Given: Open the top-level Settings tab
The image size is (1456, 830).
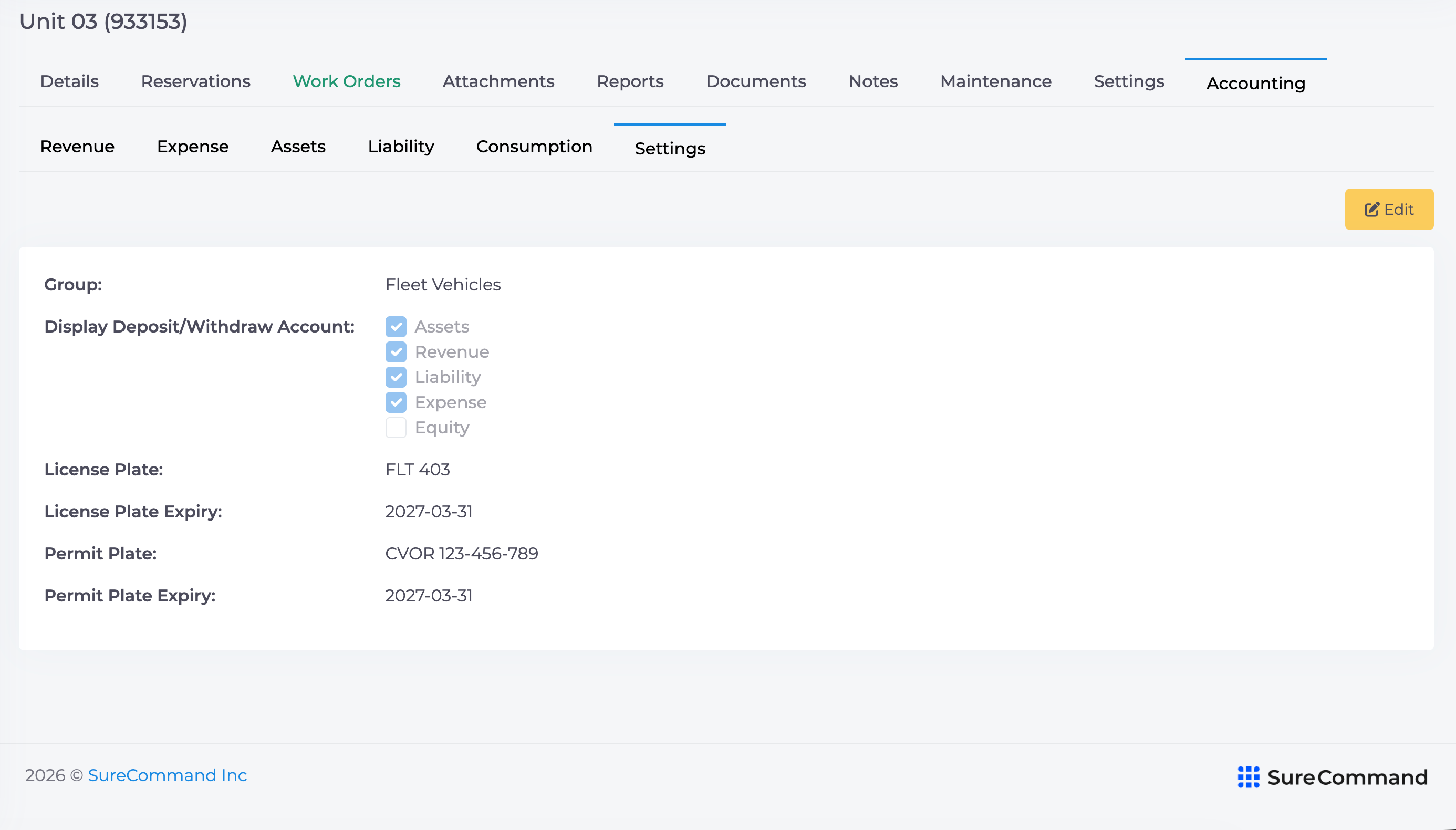Looking at the screenshot, I should point(1129,81).
